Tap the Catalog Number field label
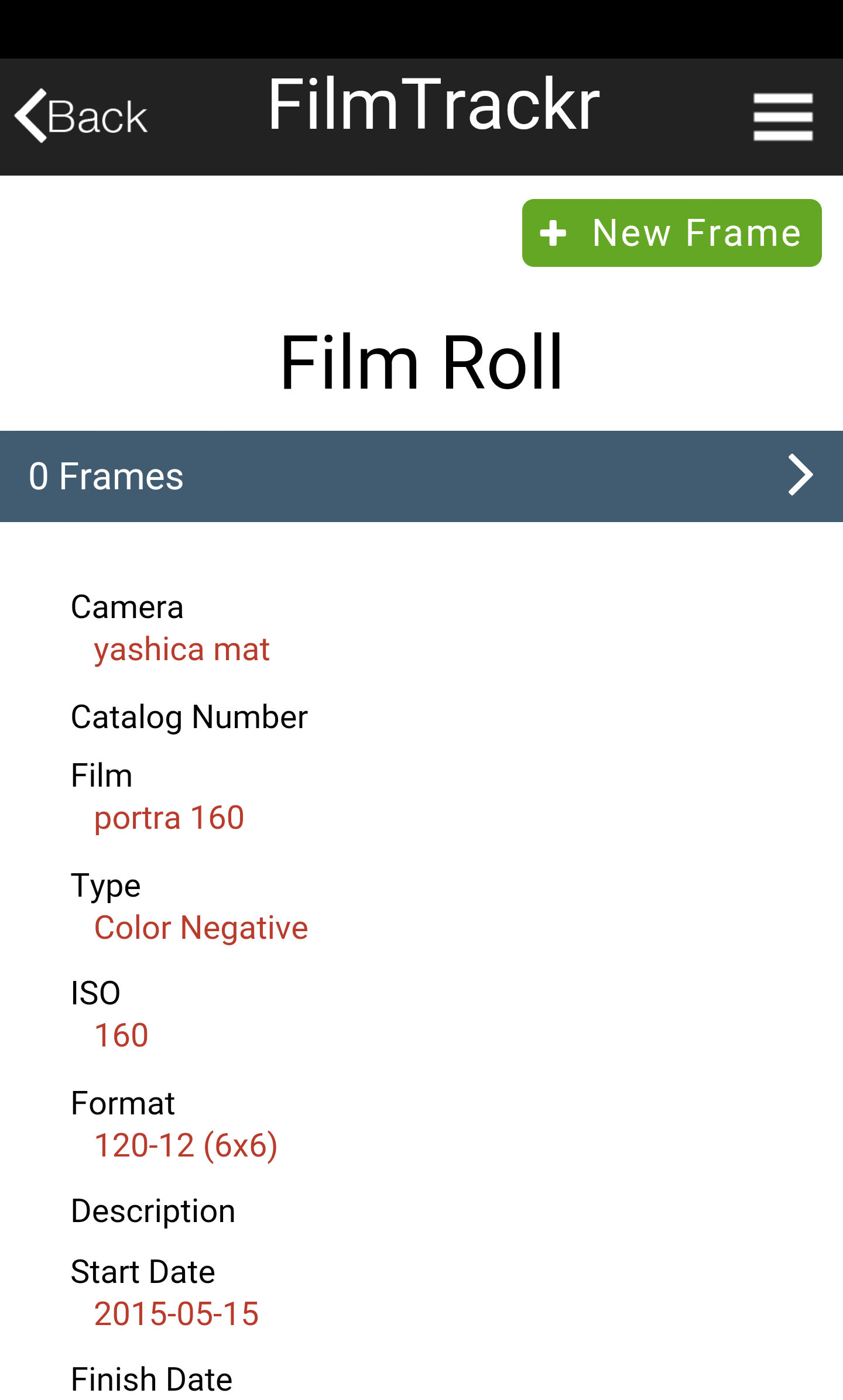843x1400 pixels. click(189, 717)
